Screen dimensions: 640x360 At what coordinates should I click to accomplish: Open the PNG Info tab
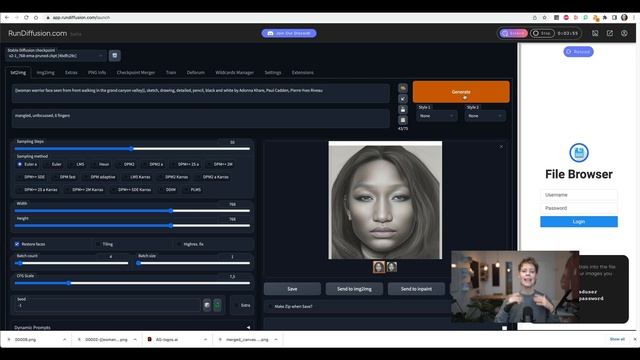click(97, 72)
